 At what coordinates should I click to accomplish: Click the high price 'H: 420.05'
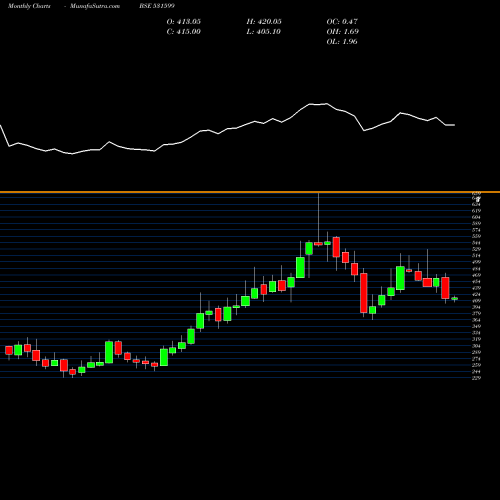(264, 22)
